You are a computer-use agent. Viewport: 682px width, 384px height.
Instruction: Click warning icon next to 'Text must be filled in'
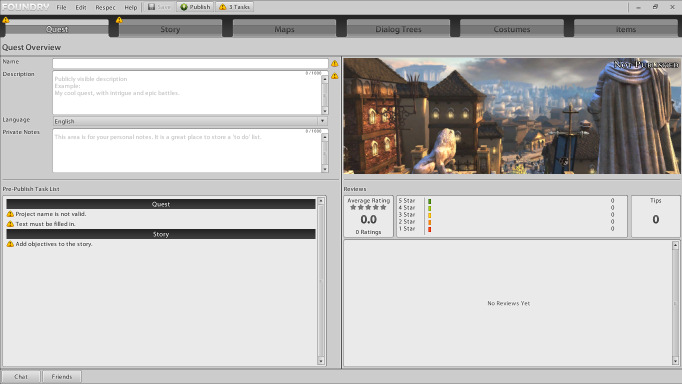[10, 224]
